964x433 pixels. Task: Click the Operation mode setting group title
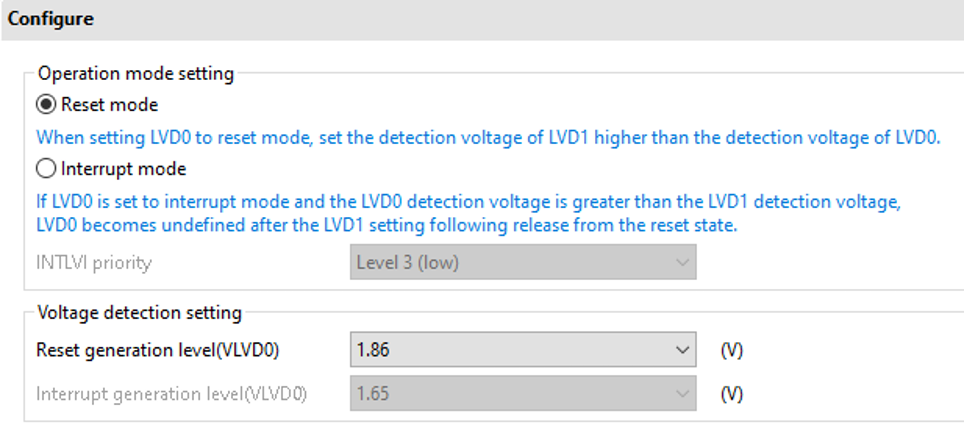(x=136, y=74)
